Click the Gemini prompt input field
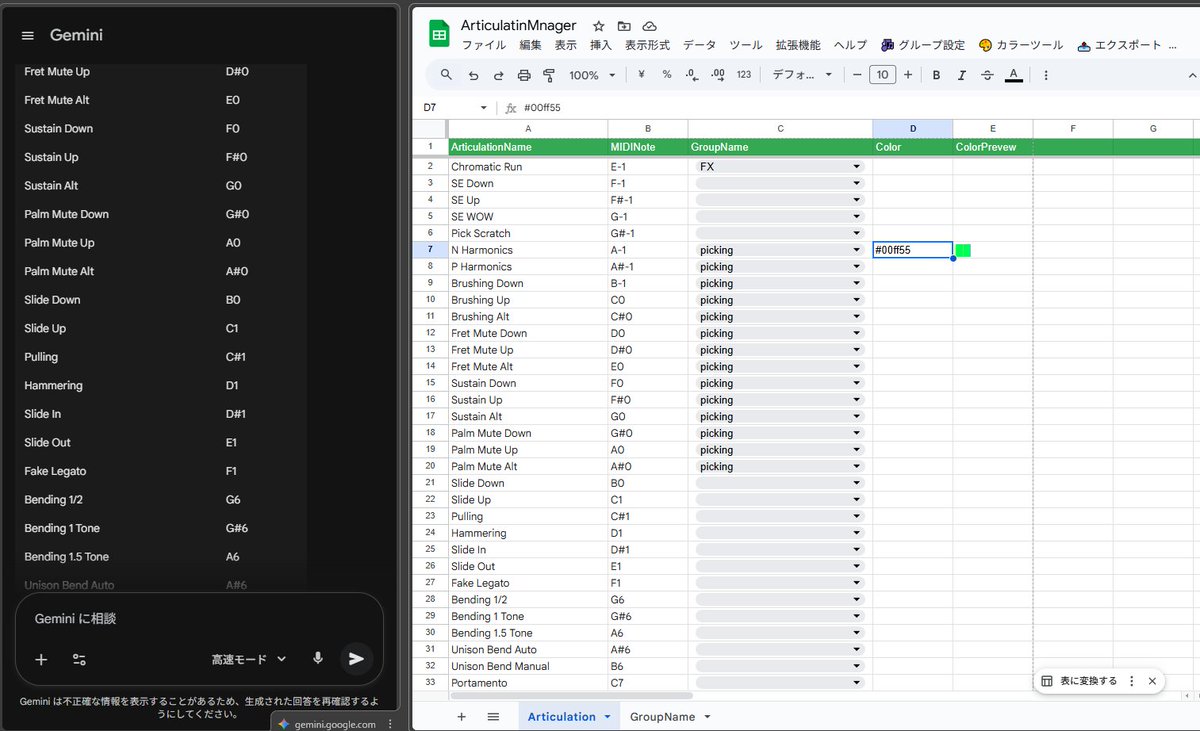The width and height of the screenshot is (1200, 731). tap(199, 619)
